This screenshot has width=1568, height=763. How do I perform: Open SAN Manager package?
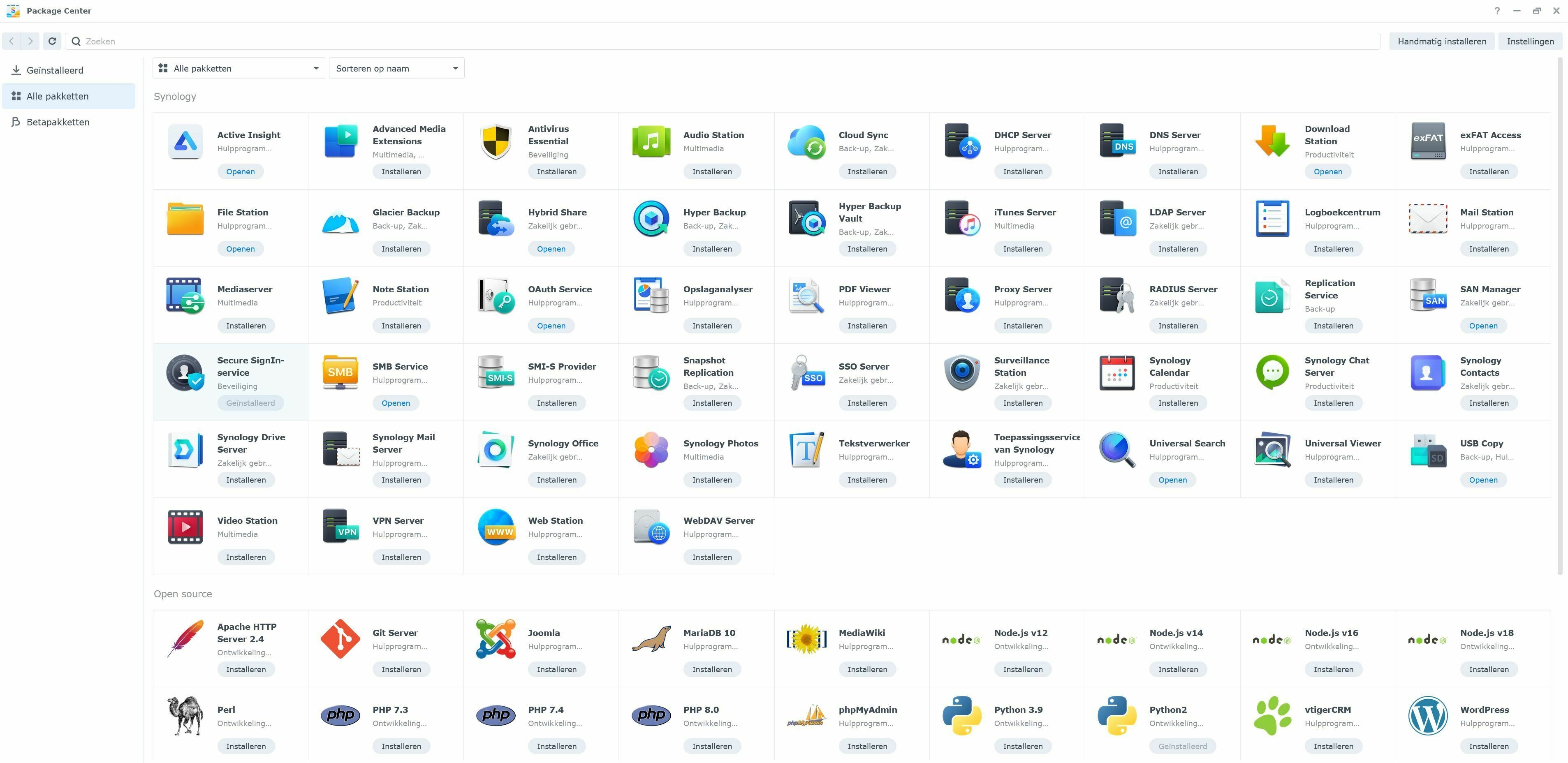click(x=1483, y=326)
